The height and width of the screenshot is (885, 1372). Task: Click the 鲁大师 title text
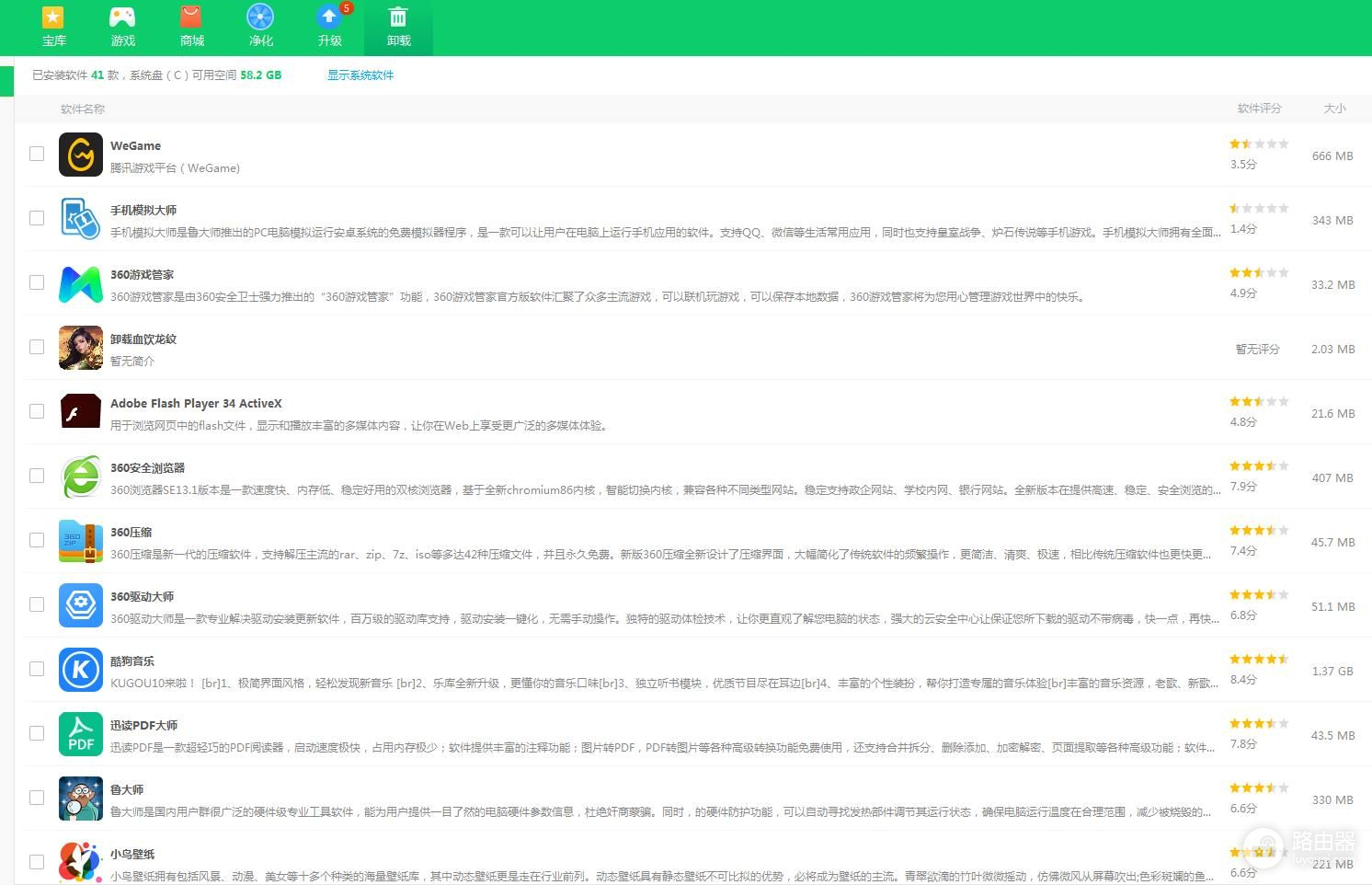click(127, 790)
